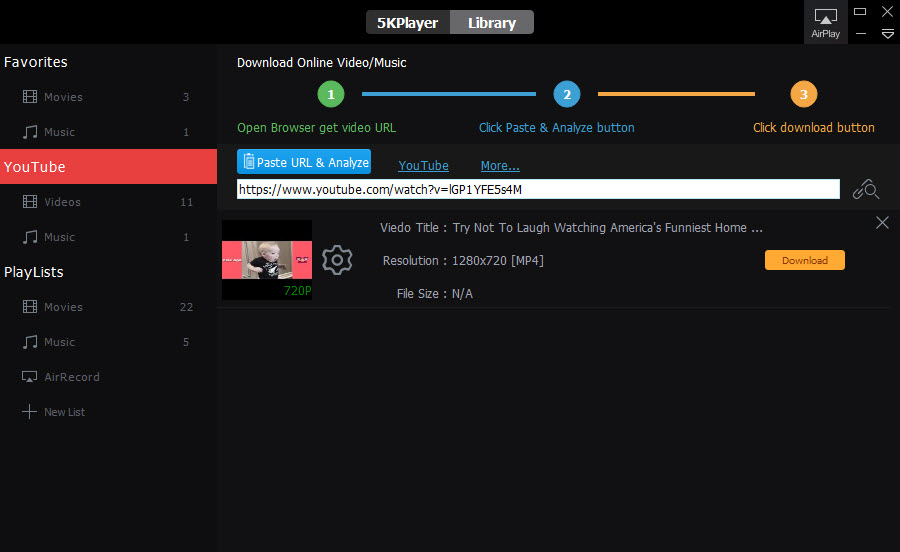Click the video URL input field
Viewport: 900px width, 552px height.
[x=538, y=189]
